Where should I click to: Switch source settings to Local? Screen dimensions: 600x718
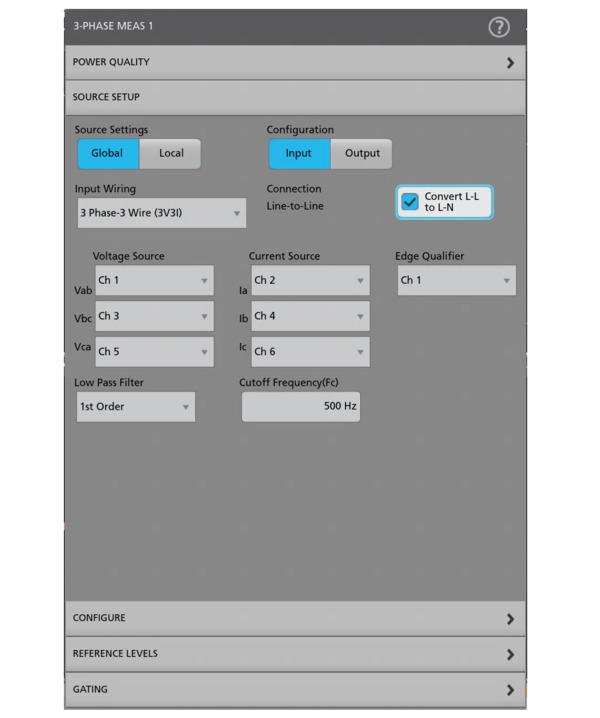coord(170,154)
